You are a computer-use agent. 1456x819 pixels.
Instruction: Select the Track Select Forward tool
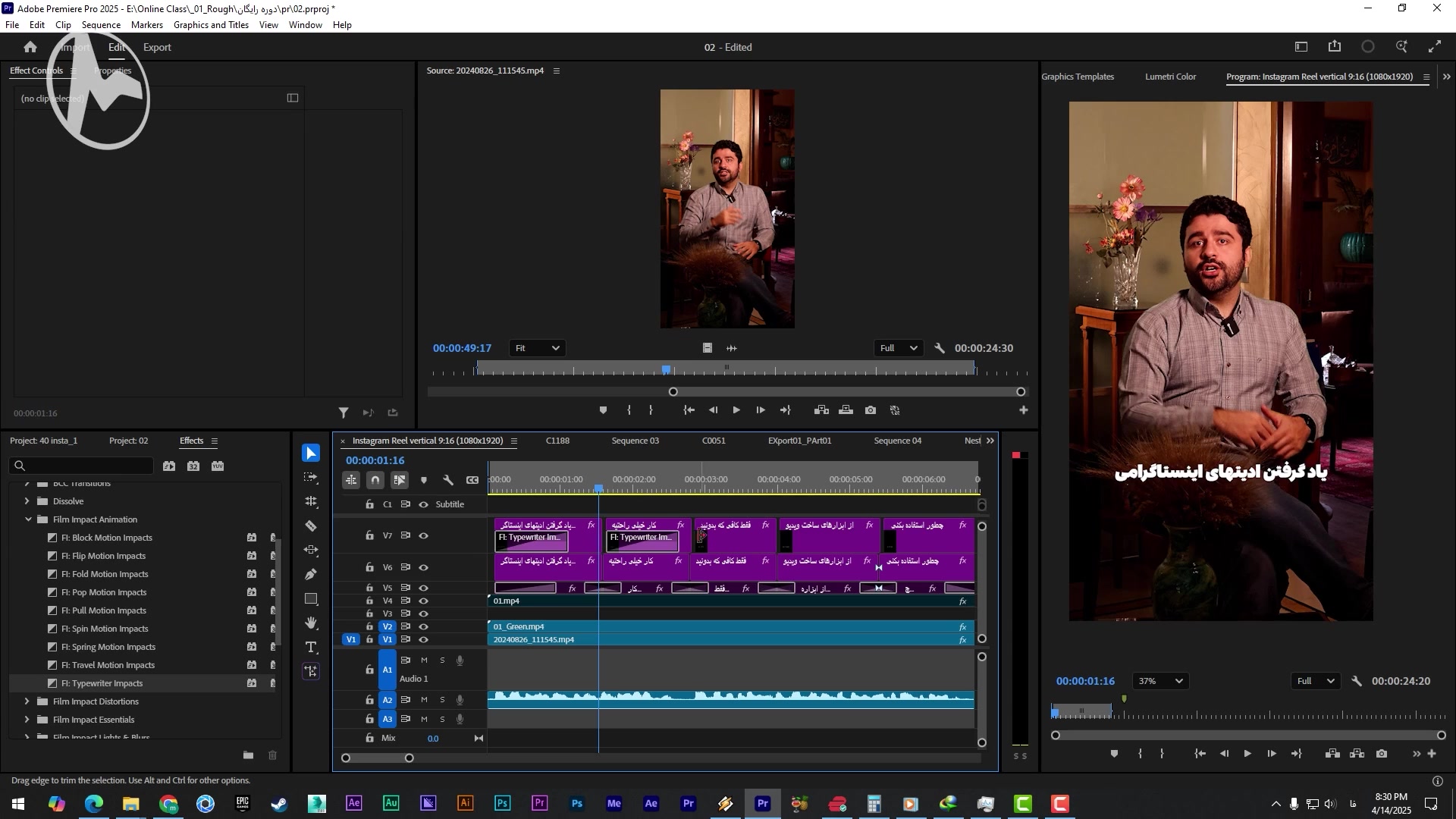tap(311, 478)
